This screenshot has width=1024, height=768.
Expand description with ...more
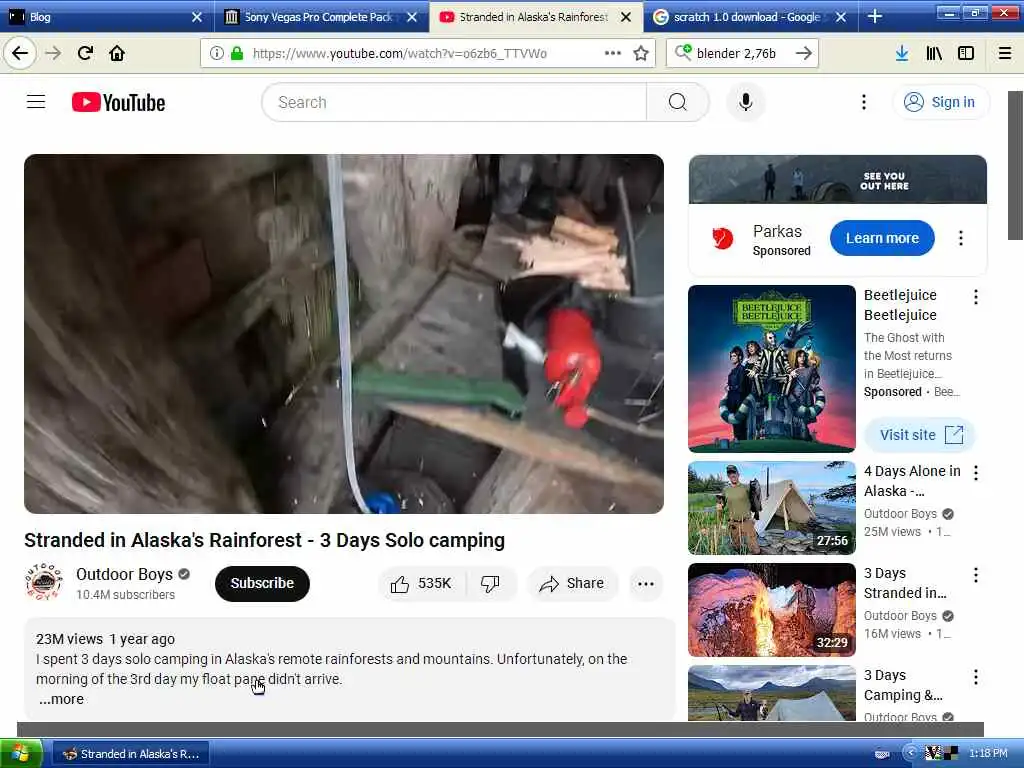pyautogui.click(x=61, y=699)
